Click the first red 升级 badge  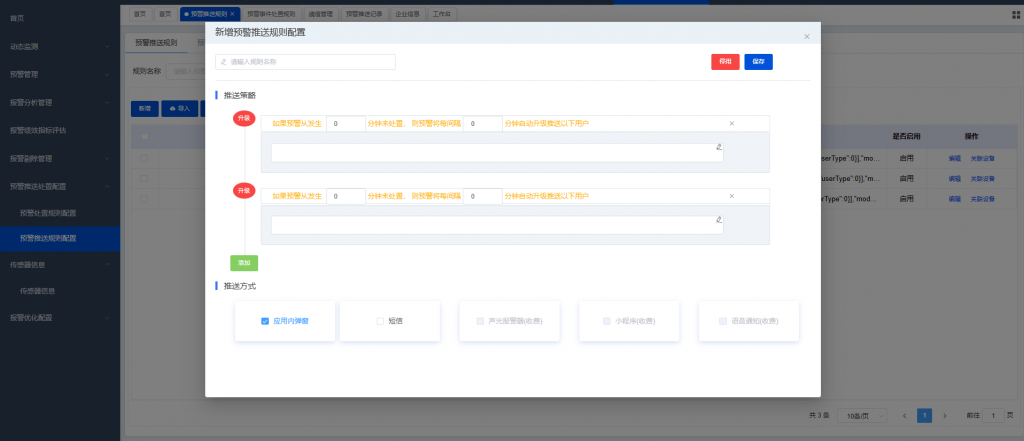244,119
